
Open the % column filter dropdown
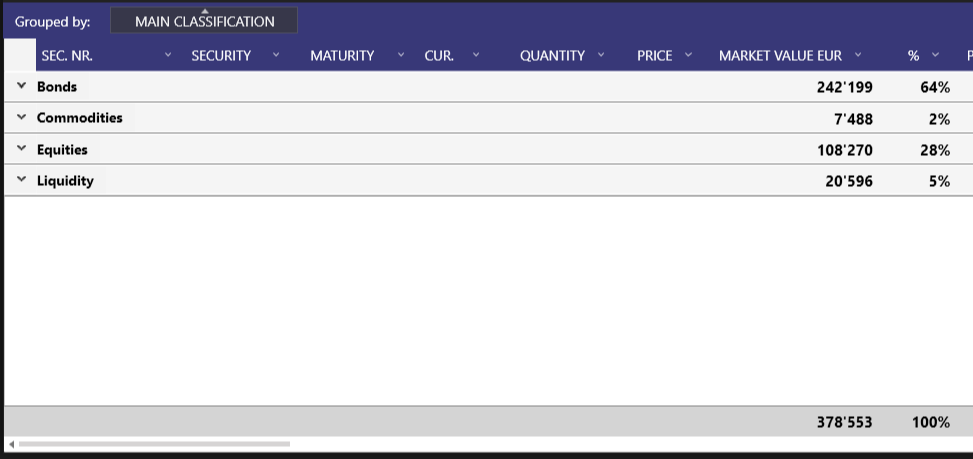pyautogui.click(x=936, y=55)
